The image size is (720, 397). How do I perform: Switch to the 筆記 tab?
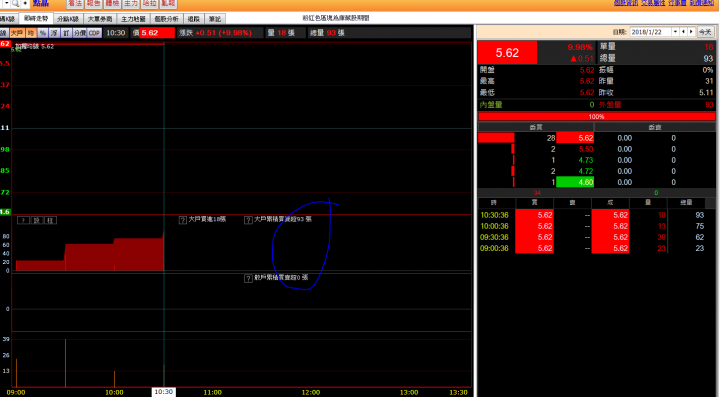215,19
